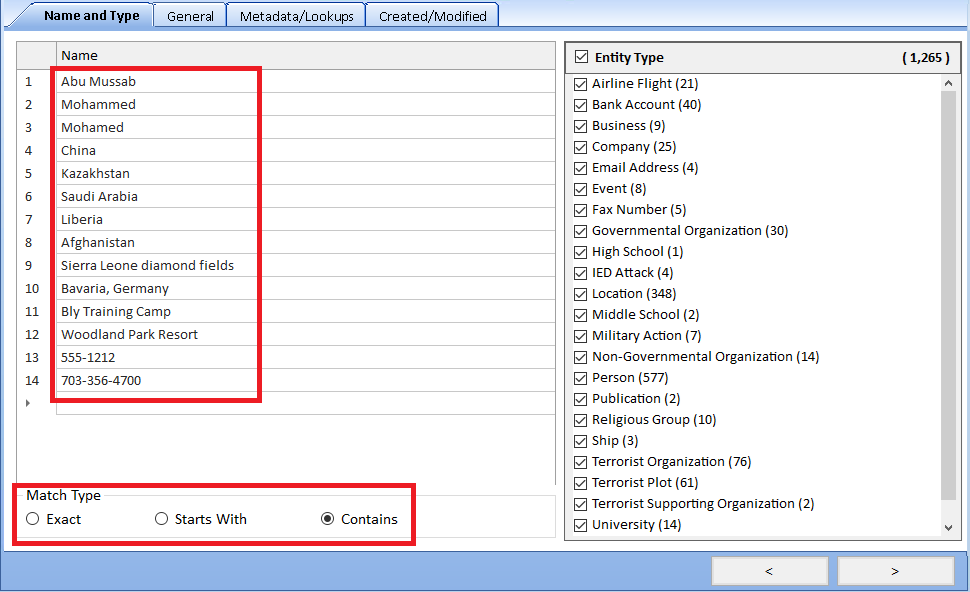Click the previous page < button
Image resolution: width=970 pixels, height=592 pixels.
click(x=770, y=571)
